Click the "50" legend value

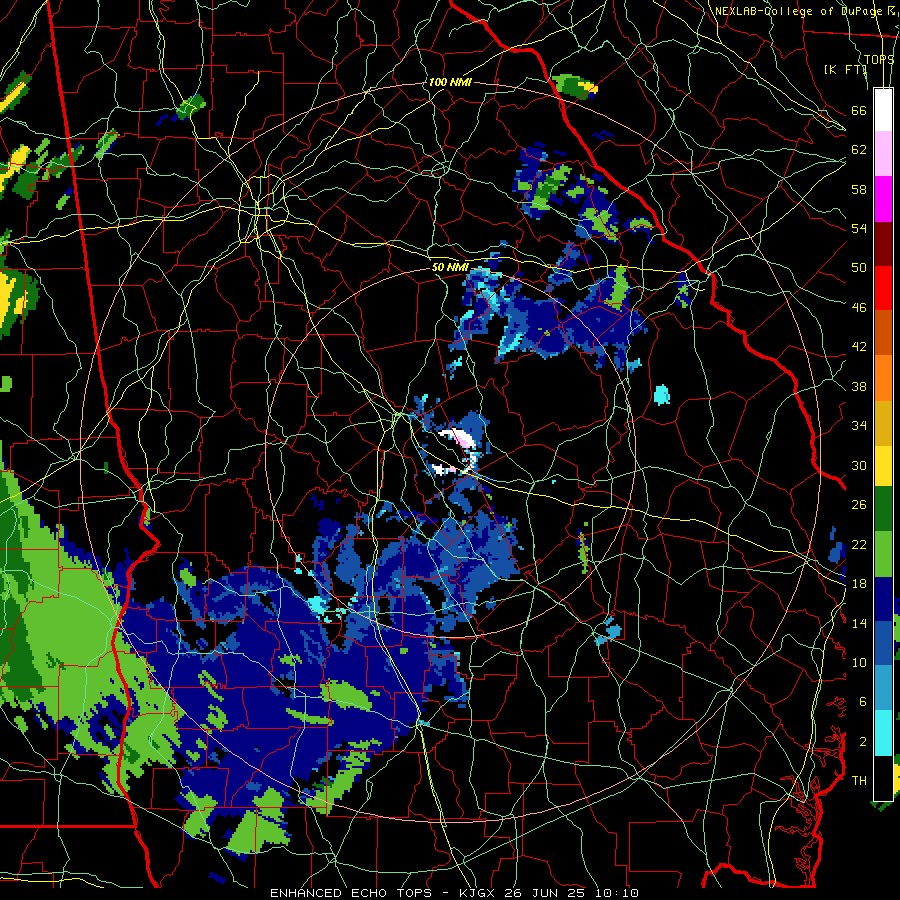coord(859,267)
